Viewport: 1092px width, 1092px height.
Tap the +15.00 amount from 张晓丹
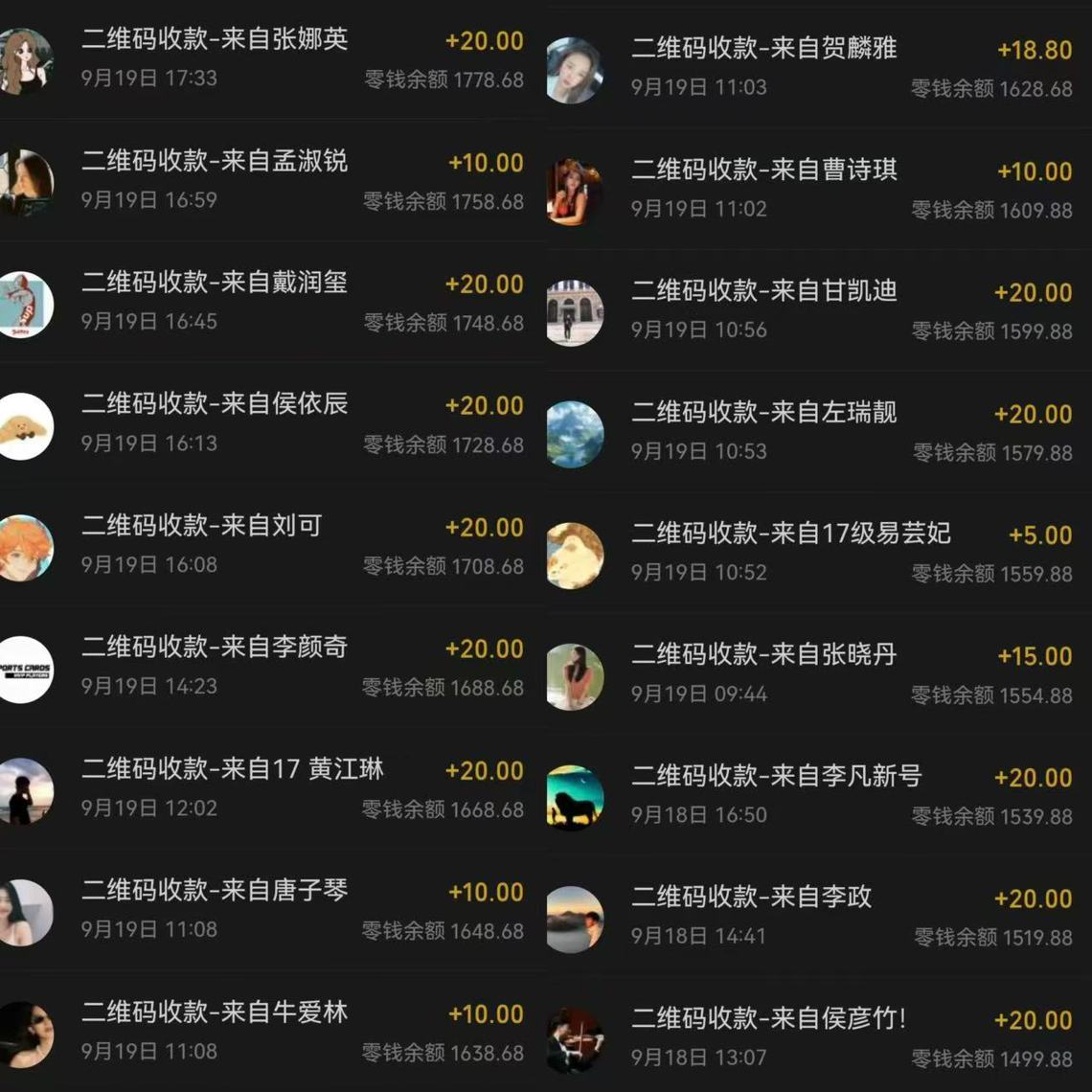click(x=1035, y=656)
